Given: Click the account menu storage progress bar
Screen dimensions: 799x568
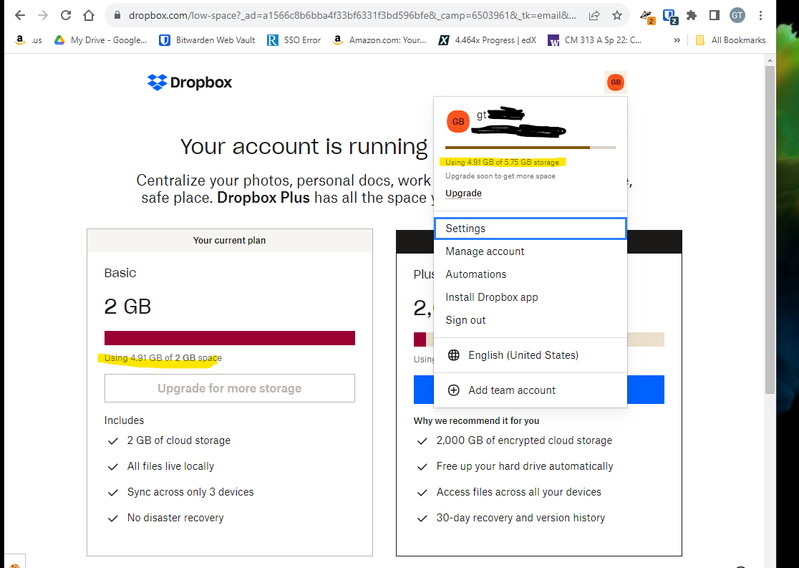Looking at the screenshot, I should (x=530, y=147).
